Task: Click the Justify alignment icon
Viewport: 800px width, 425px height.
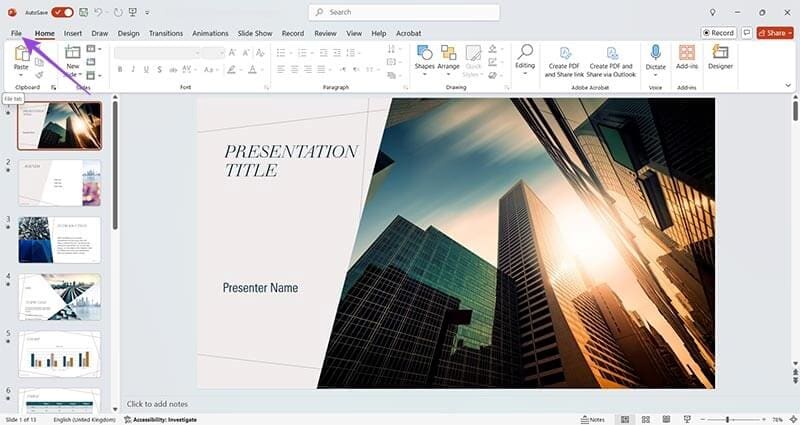Action: tap(321, 69)
